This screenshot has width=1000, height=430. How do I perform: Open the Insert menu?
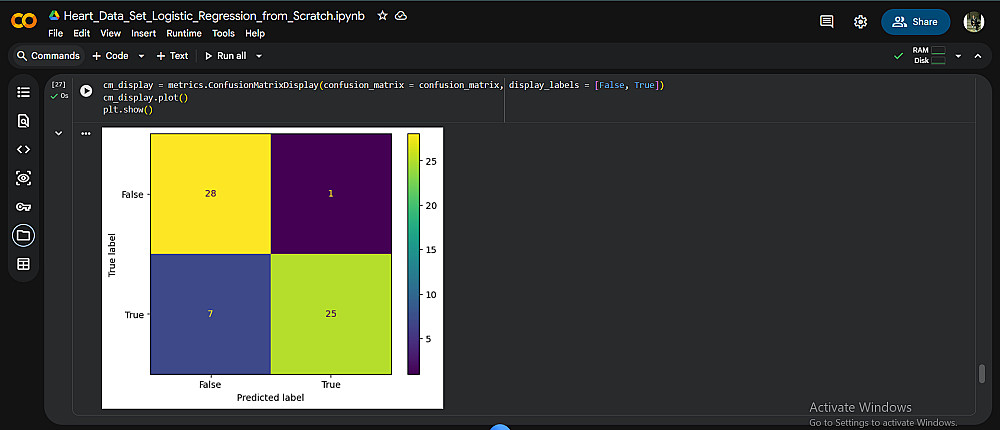(x=144, y=33)
